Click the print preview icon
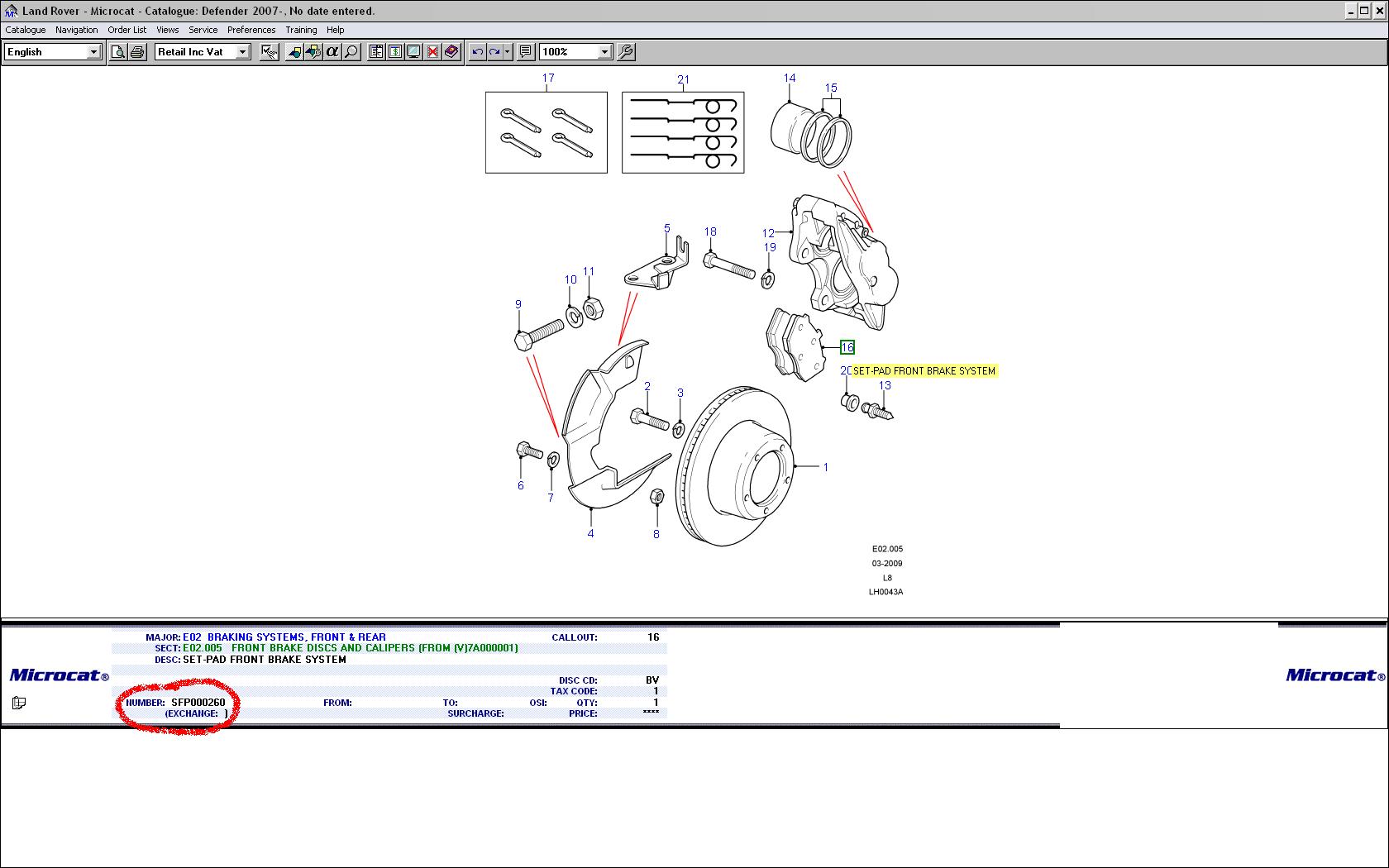This screenshot has width=1389, height=868. pos(118,52)
